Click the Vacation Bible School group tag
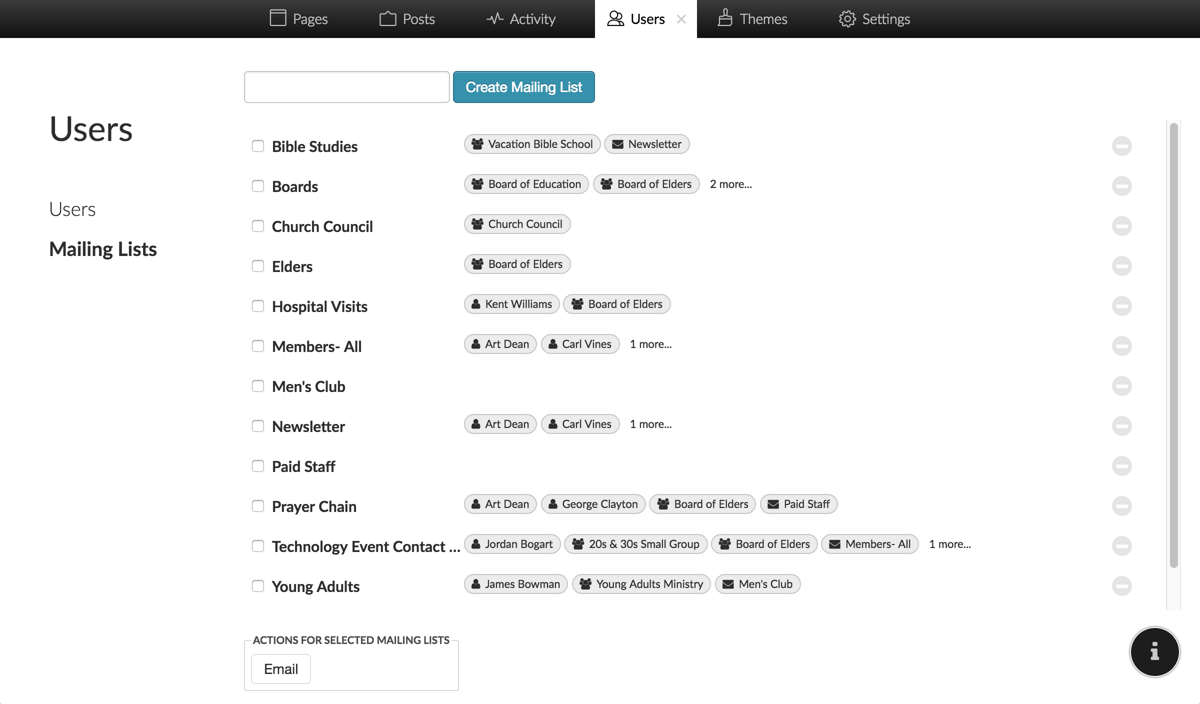Image resolution: width=1200 pixels, height=704 pixels. [532, 143]
